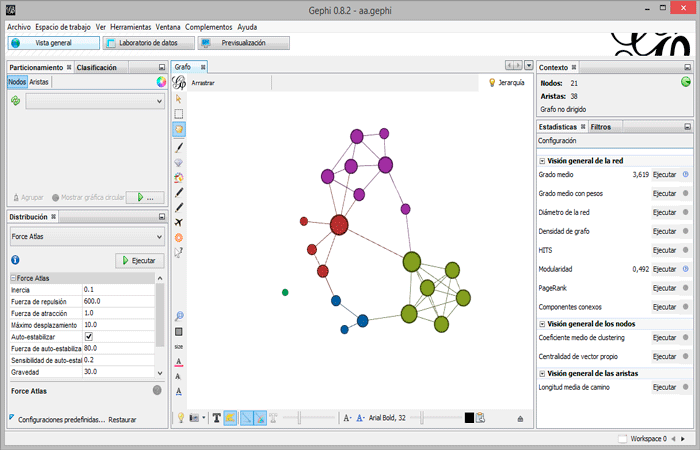Viewport: 700px width, 450px height.
Task: Run PageRank with its Ejecutar button
Action: pyautogui.click(x=664, y=288)
